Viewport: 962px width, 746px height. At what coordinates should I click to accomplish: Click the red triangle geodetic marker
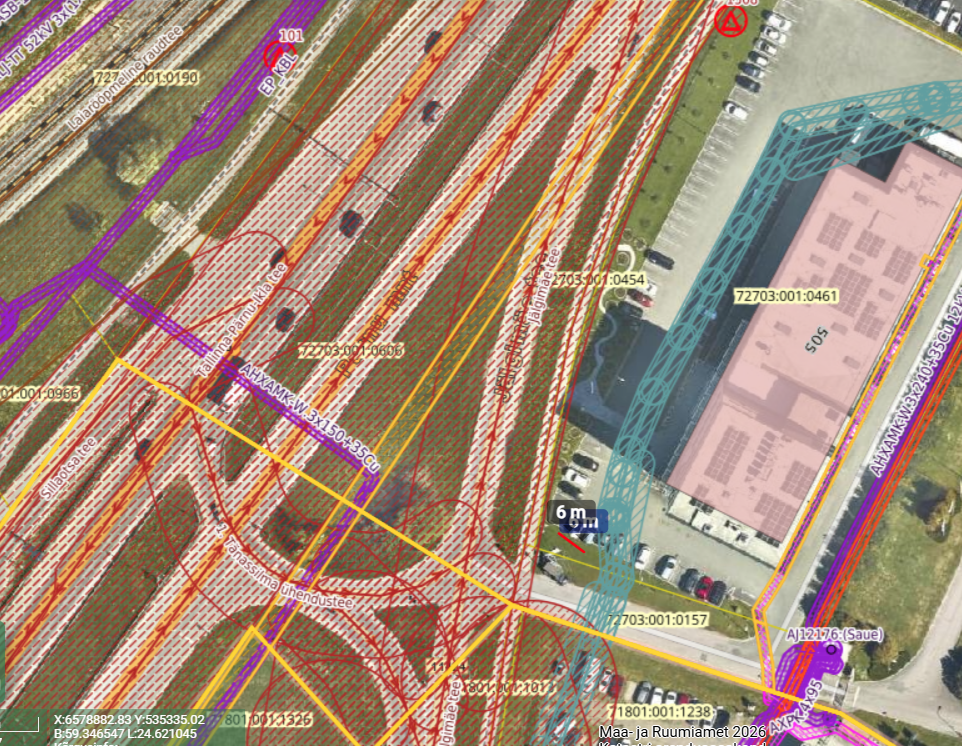[x=732, y=21]
